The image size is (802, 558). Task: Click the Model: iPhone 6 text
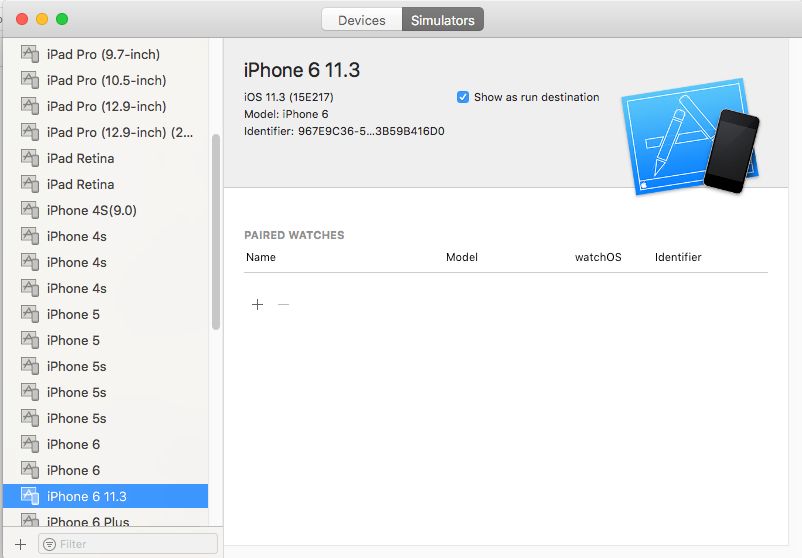pyautogui.click(x=286, y=114)
